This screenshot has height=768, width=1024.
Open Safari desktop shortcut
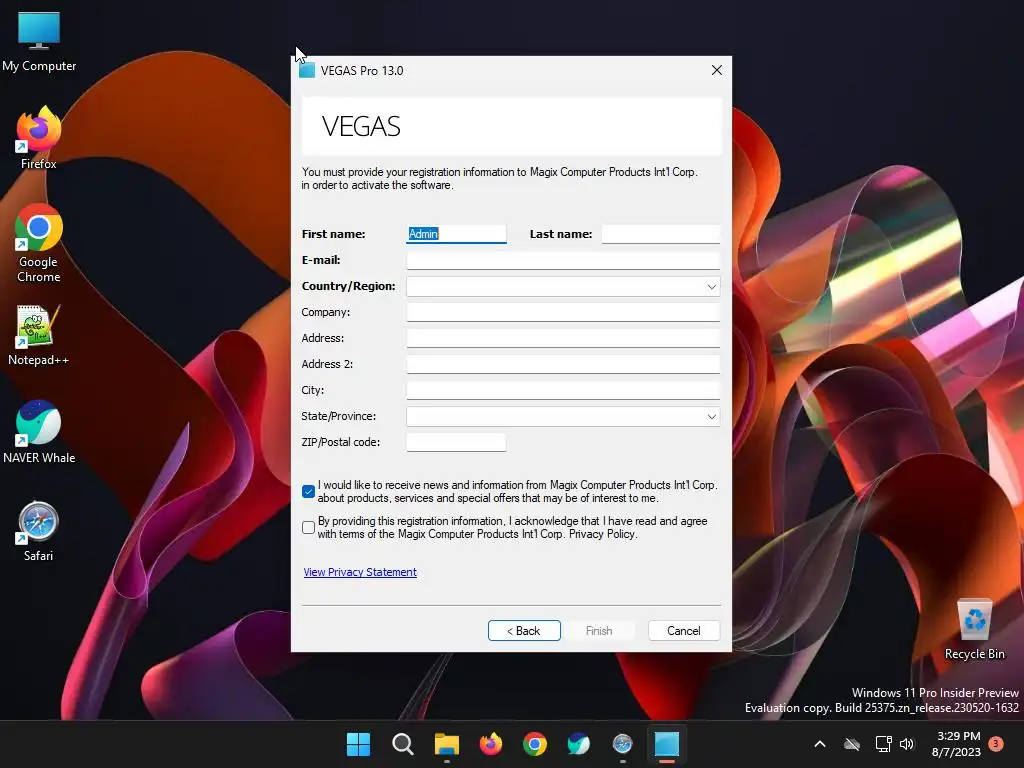39,531
